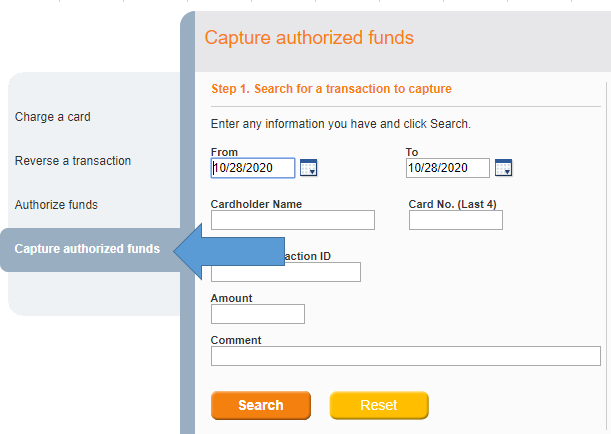Click the wide Comment text field
This screenshot has width=611, height=434.
coord(405,356)
